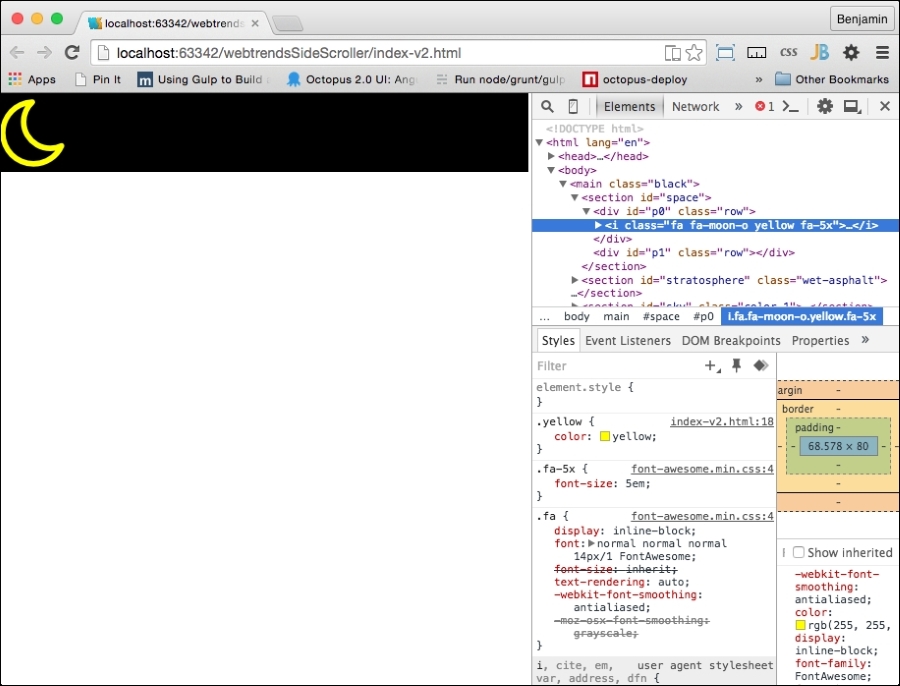Expand the font shorthand property triangle
The width and height of the screenshot is (900, 686).
click(591, 544)
